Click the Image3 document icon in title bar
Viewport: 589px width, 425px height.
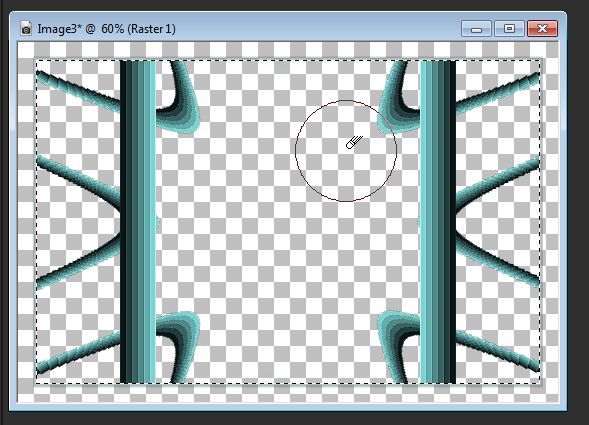point(26,29)
